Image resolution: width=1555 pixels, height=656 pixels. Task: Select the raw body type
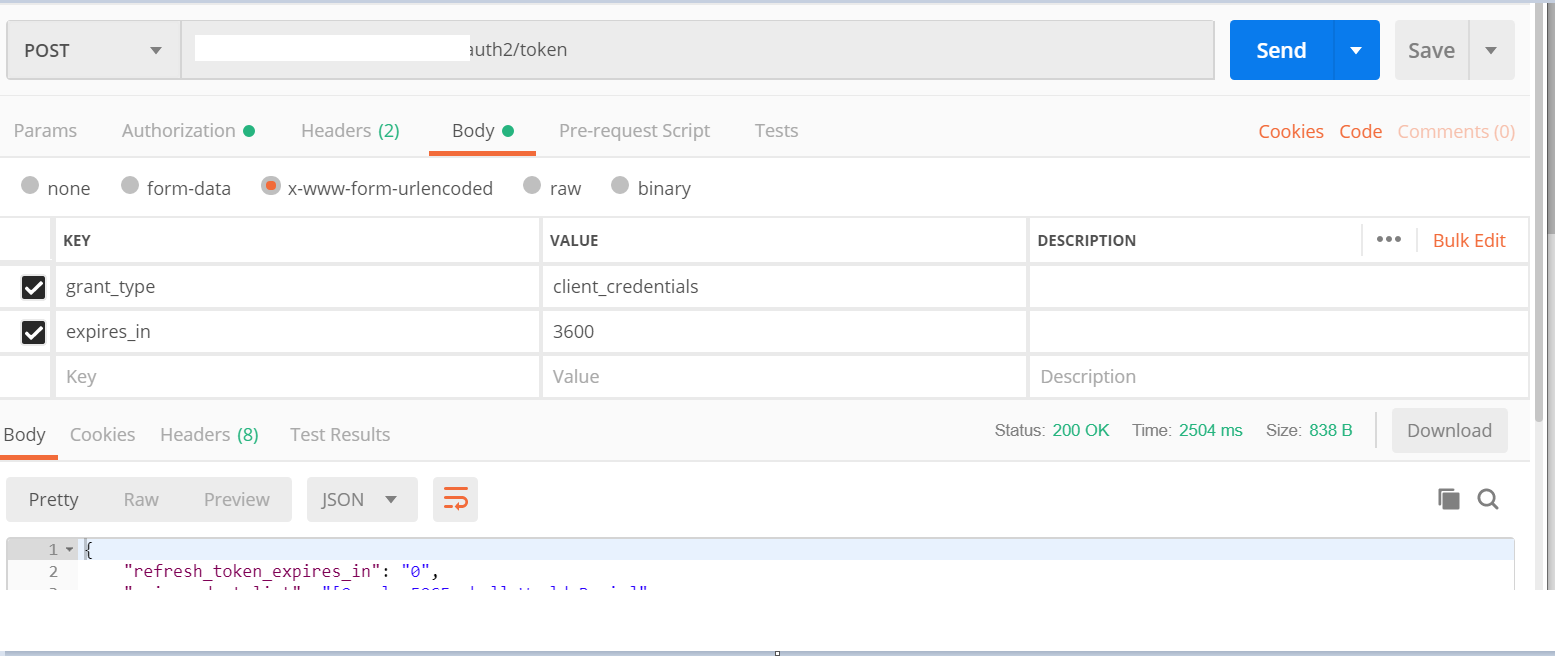coord(531,187)
